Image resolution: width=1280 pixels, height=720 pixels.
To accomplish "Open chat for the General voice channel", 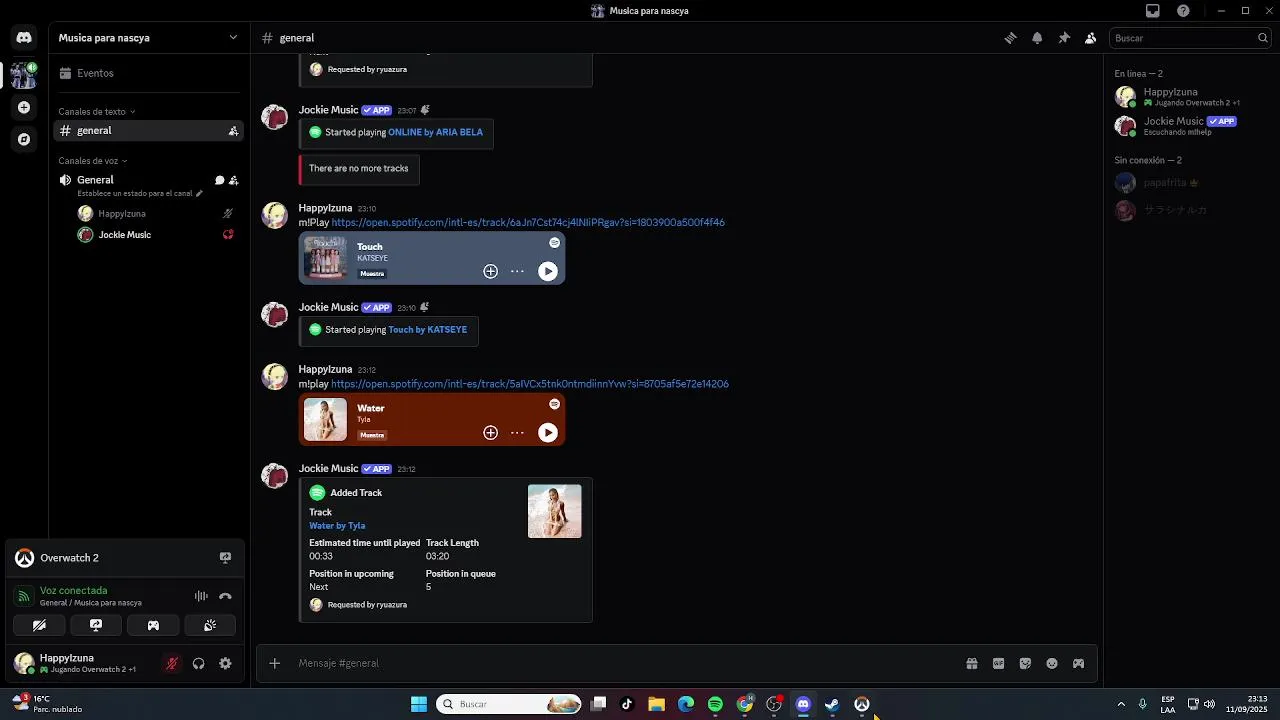I will [219, 180].
